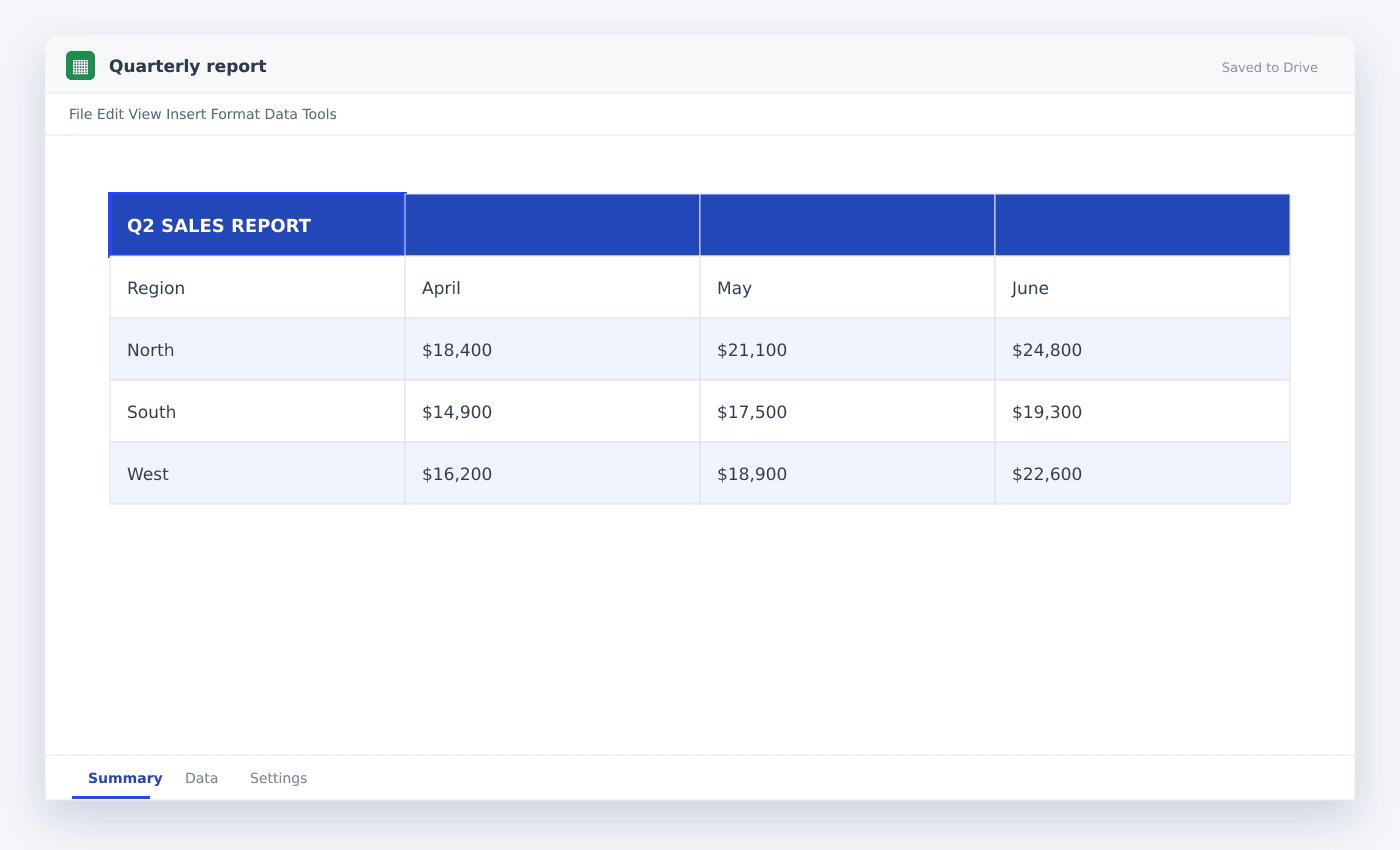Select the $22,600 cell

pyautogui.click(x=1142, y=474)
